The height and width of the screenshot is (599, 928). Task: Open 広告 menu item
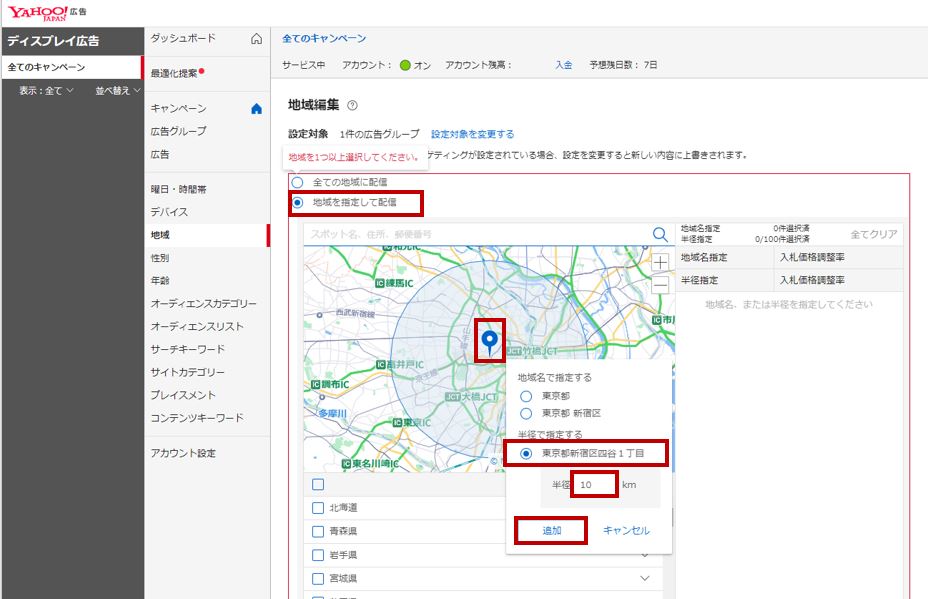[160, 154]
